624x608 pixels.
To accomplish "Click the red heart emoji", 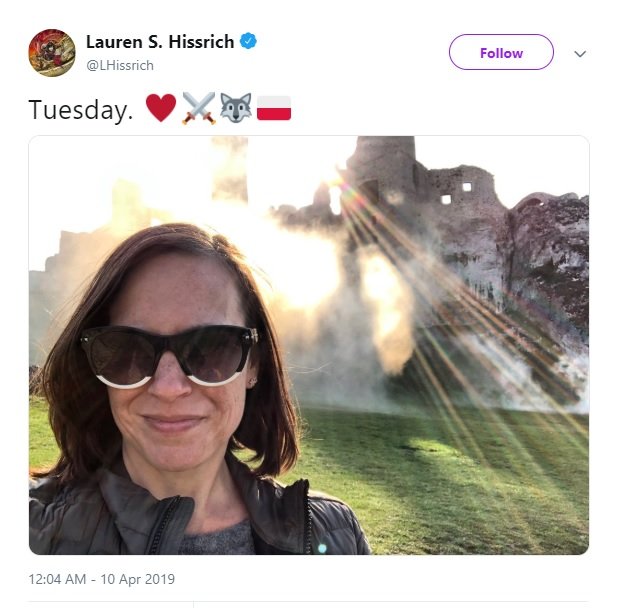I will pos(160,108).
